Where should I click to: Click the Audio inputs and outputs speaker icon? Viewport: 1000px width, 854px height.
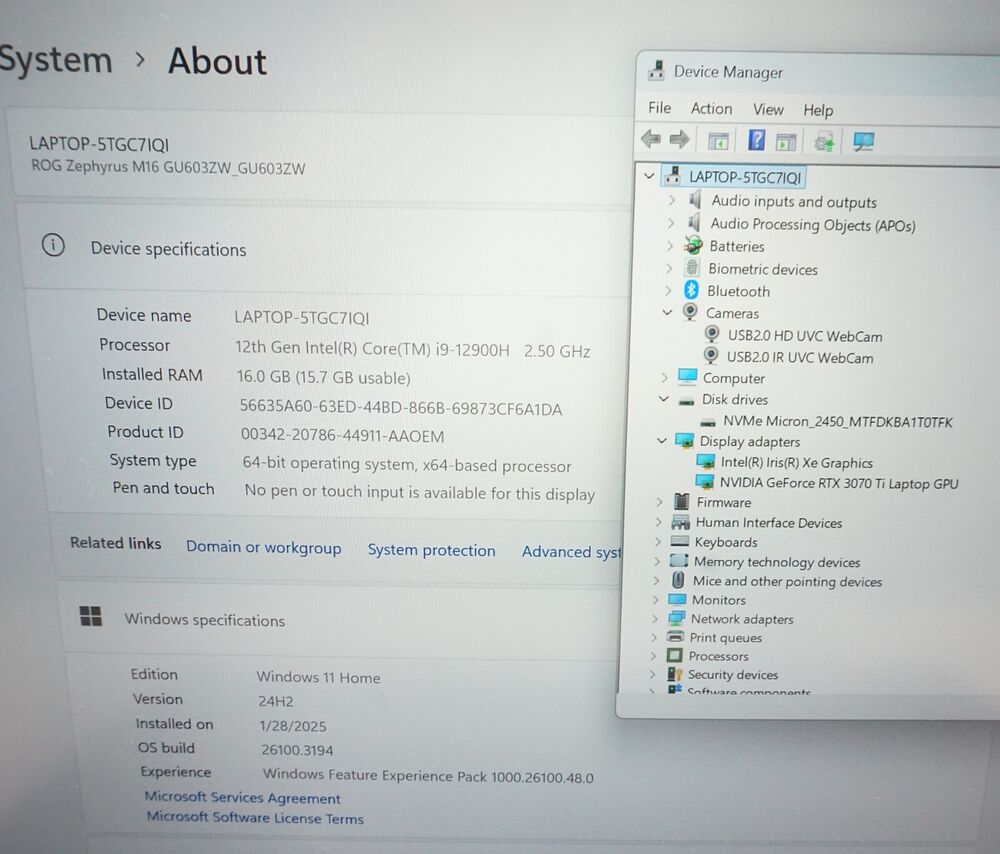click(x=695, y=200)
